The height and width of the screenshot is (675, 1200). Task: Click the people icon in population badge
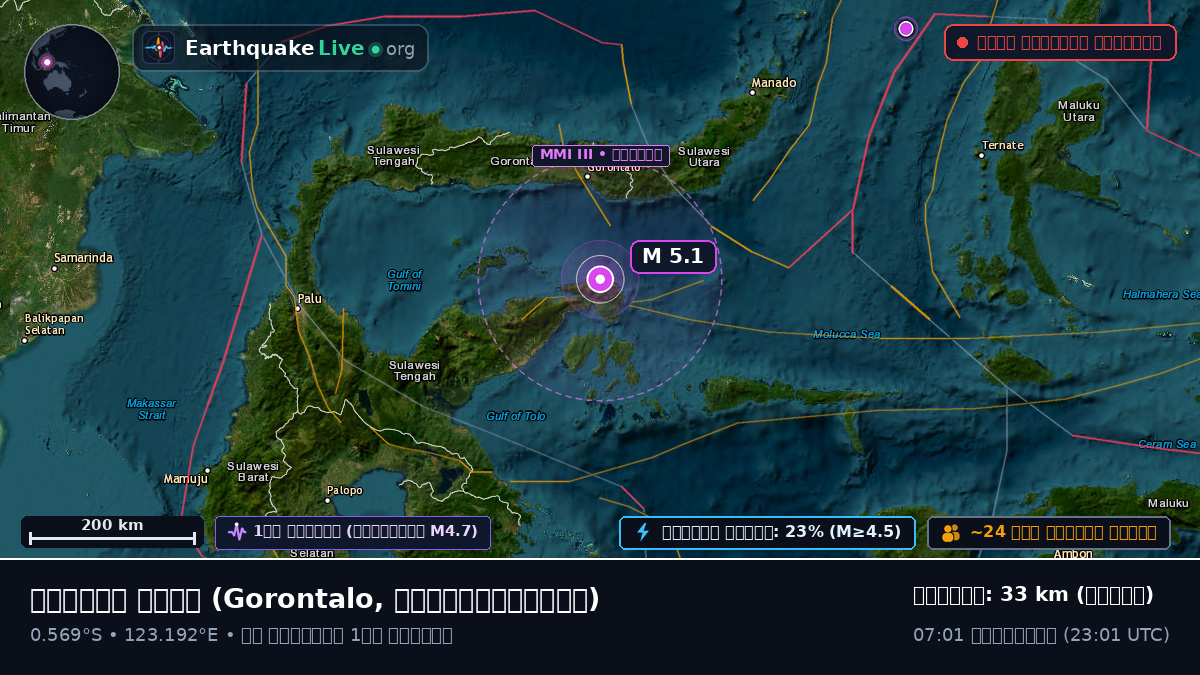point(951,533)
